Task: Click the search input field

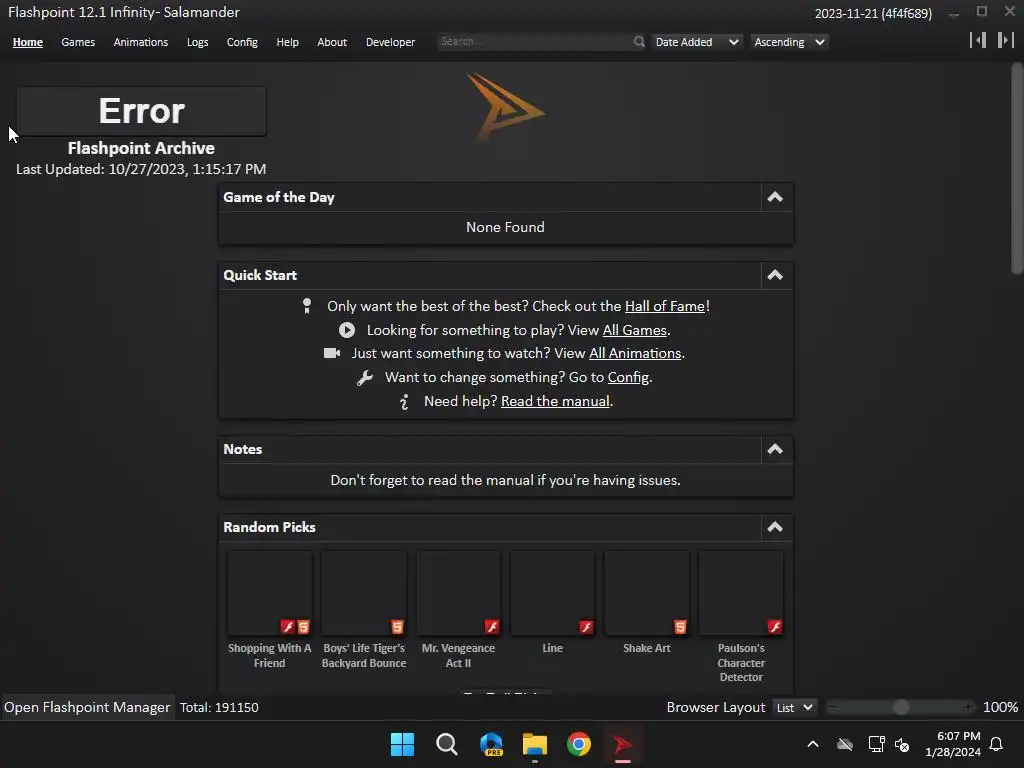Action: tap(536, 42)
